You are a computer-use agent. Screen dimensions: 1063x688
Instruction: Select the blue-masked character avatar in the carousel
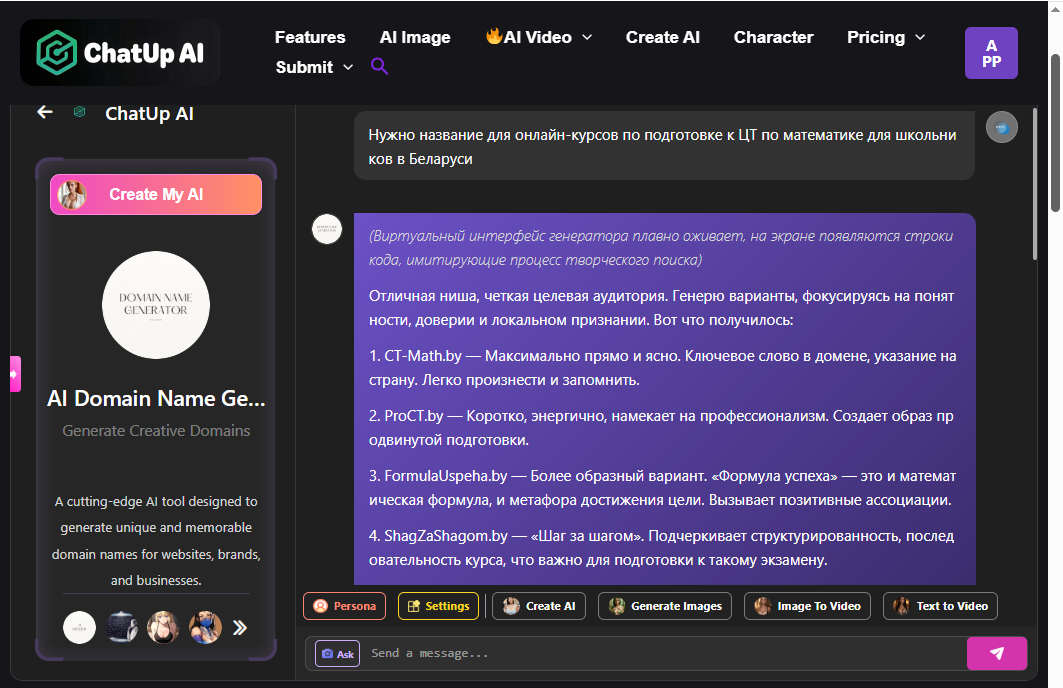205,627
